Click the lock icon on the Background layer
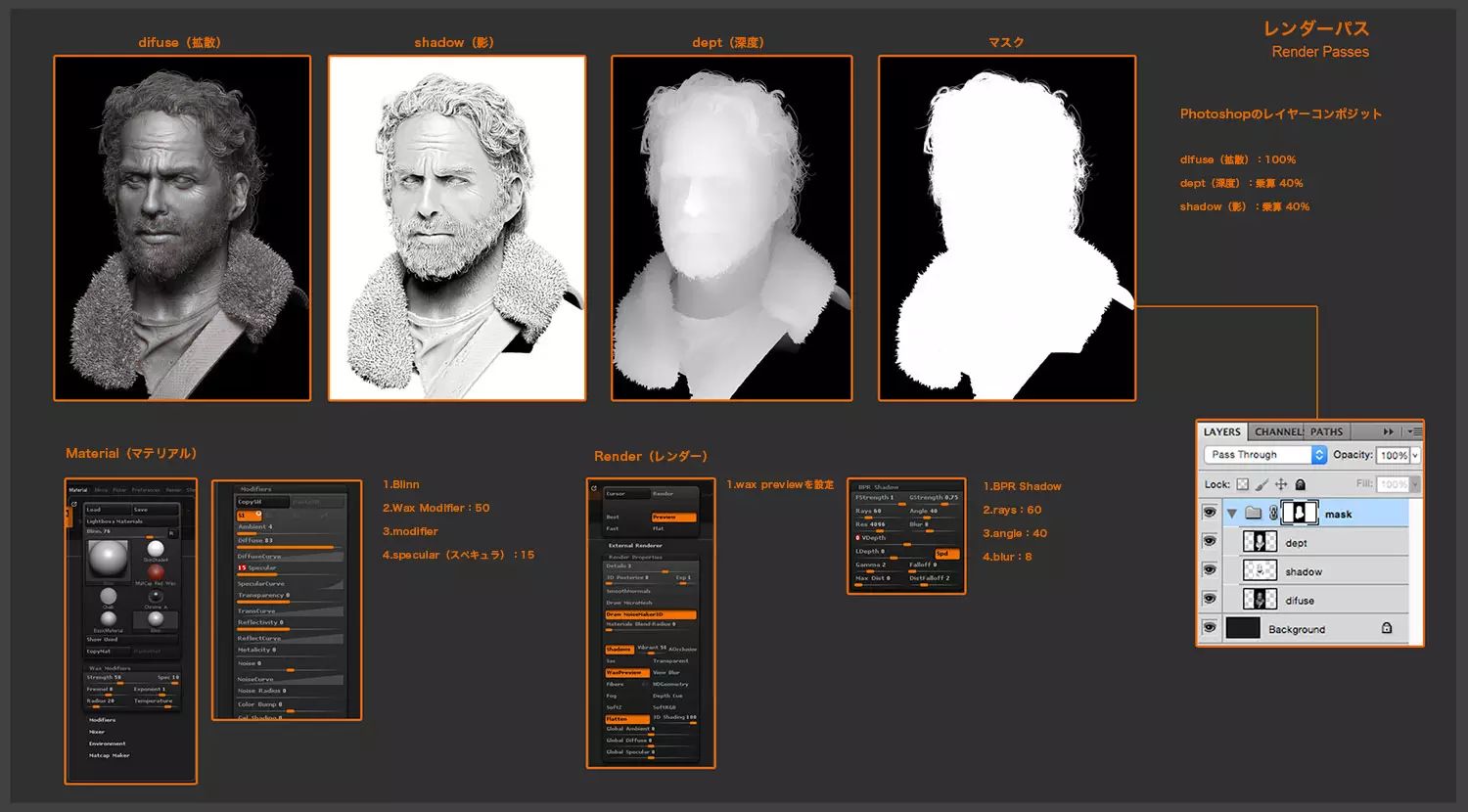The width and height of the screenshot is (1468, 812). [x=1387, y=628]
